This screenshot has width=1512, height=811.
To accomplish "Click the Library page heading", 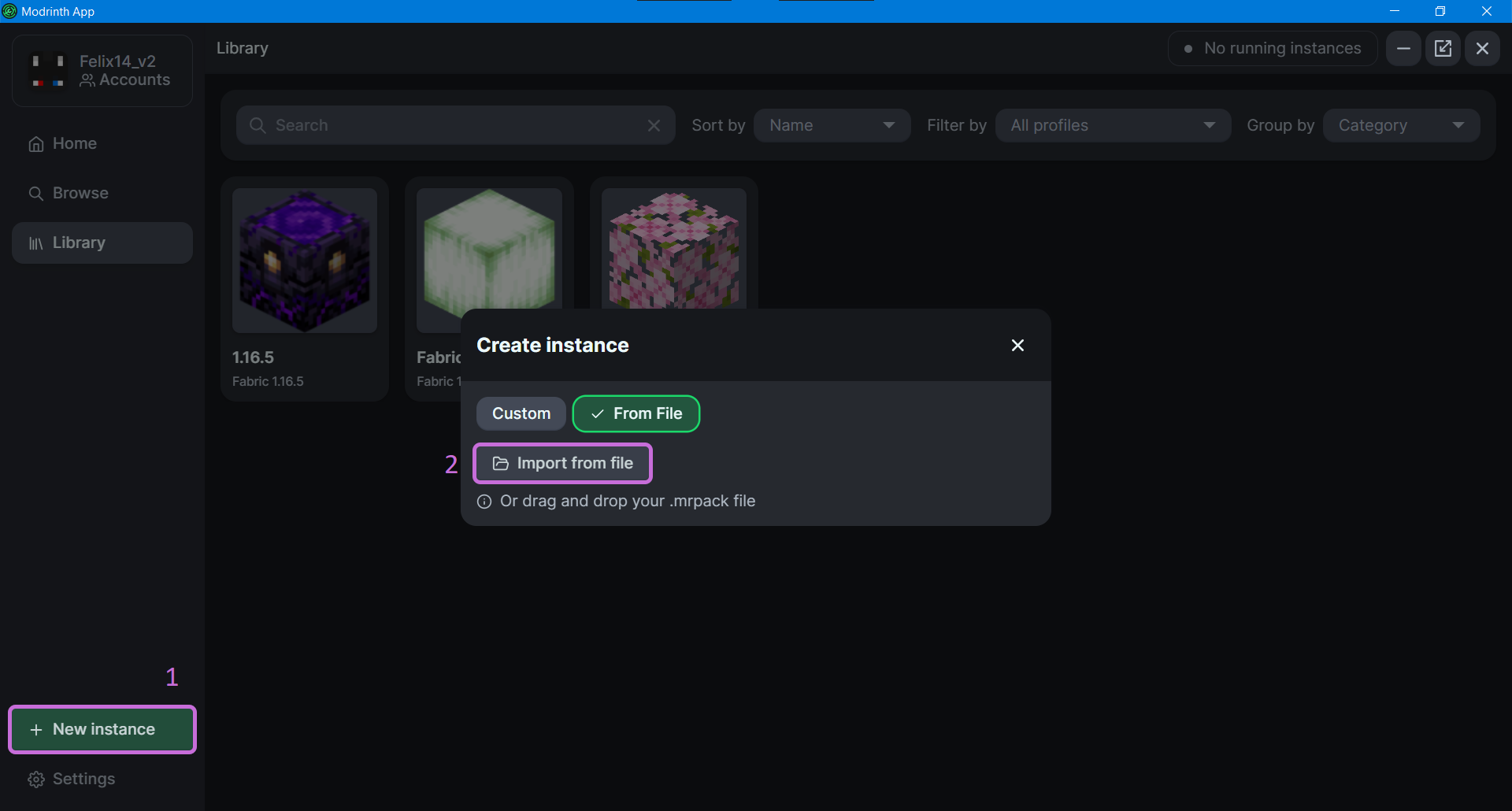I will click(x=243, y=48).
